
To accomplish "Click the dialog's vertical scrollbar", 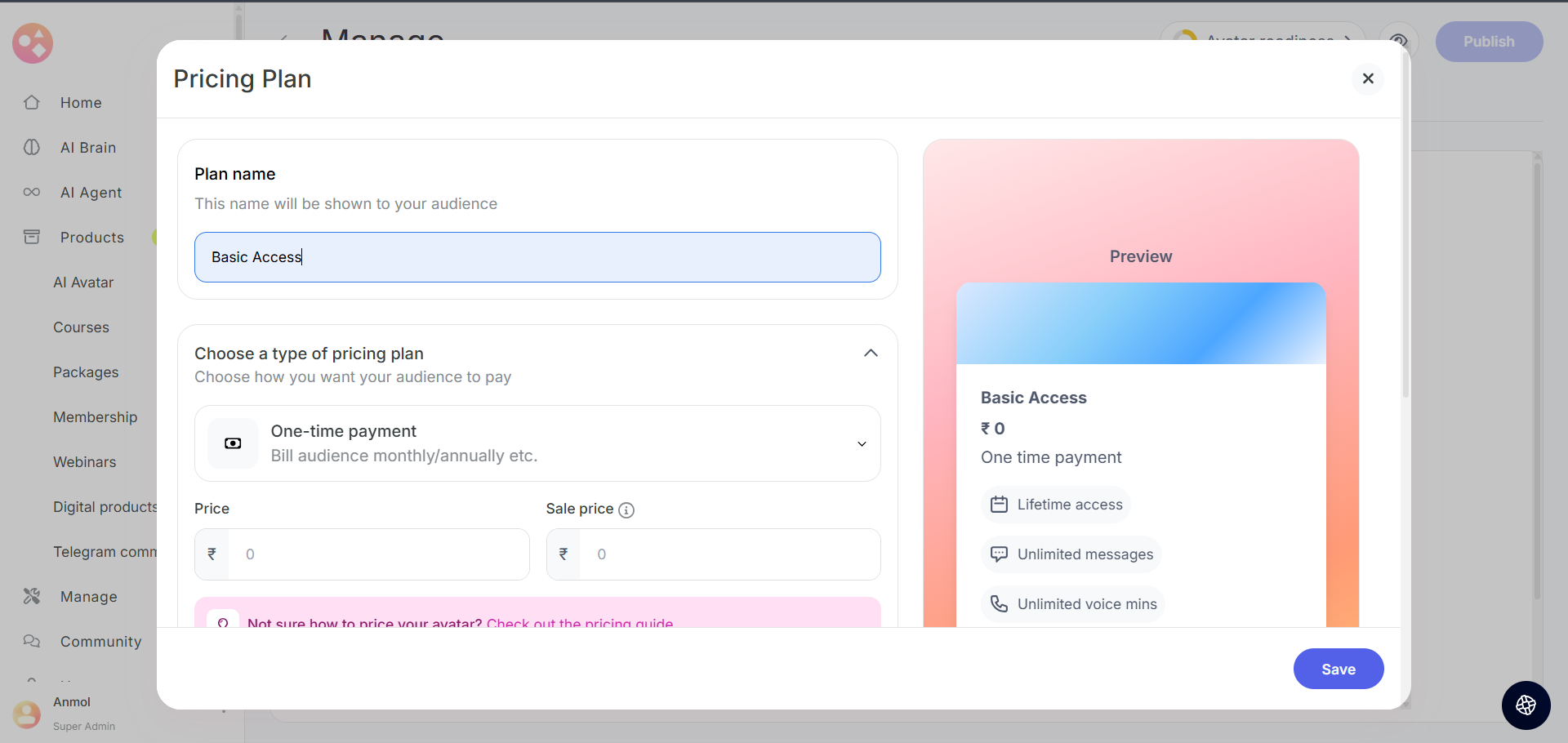I will [1405, 245].
